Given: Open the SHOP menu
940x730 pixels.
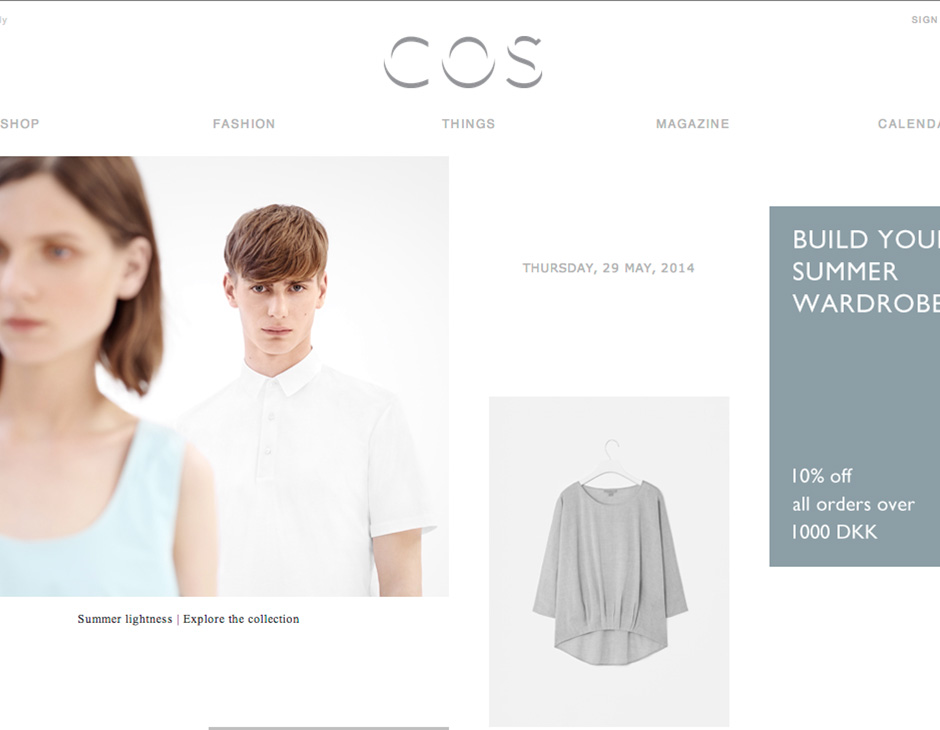Looking at the screenshot, I should coord(19,123).
